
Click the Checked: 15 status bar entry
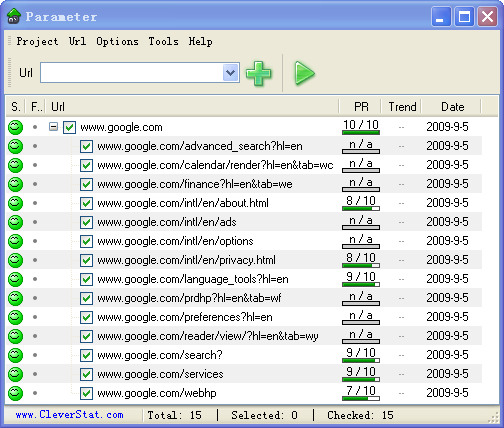pos(360,415)
